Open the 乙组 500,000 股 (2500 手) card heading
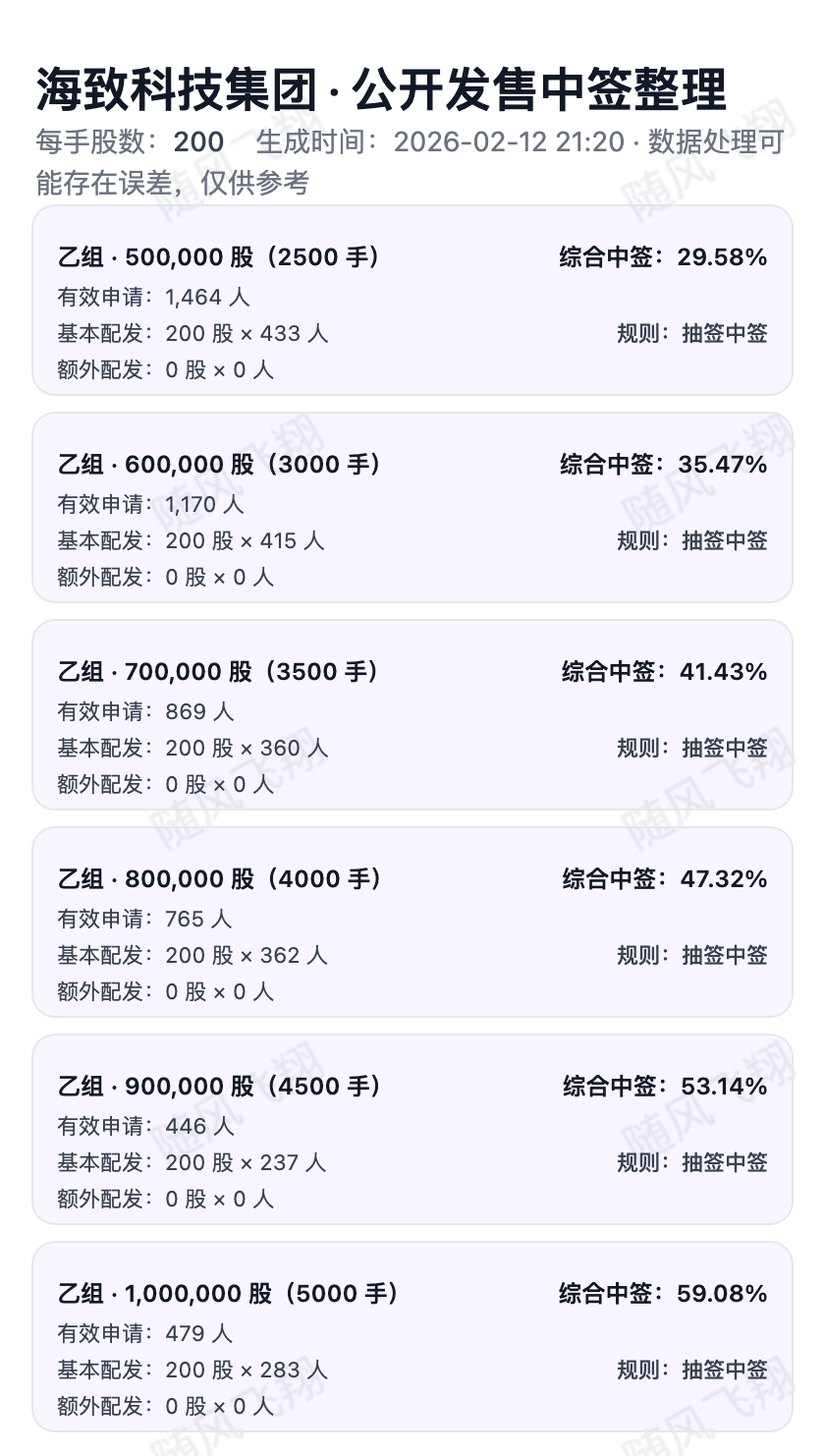The image size is (825, 1456). (219, 257)
